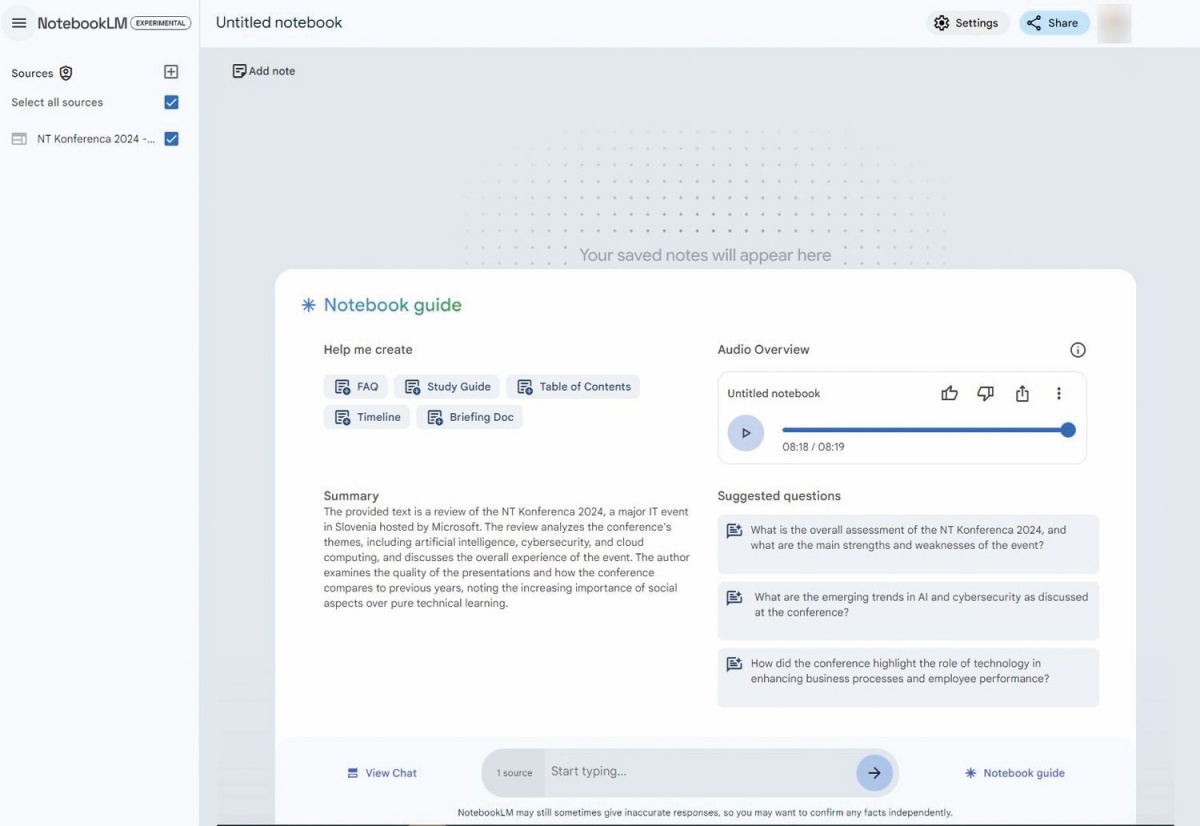Generate an FAQ document
The image size is (1200, 826).
pos(357,387)
